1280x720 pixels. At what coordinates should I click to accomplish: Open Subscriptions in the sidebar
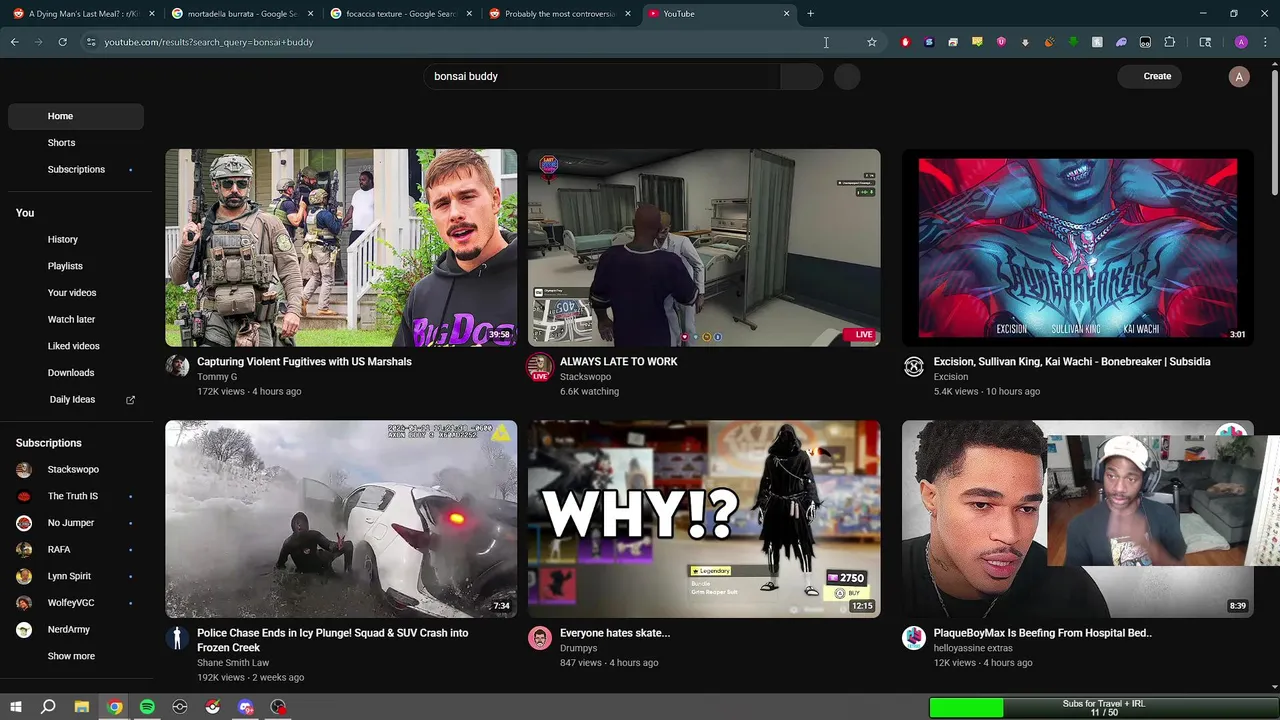click(x=76, y=169)
